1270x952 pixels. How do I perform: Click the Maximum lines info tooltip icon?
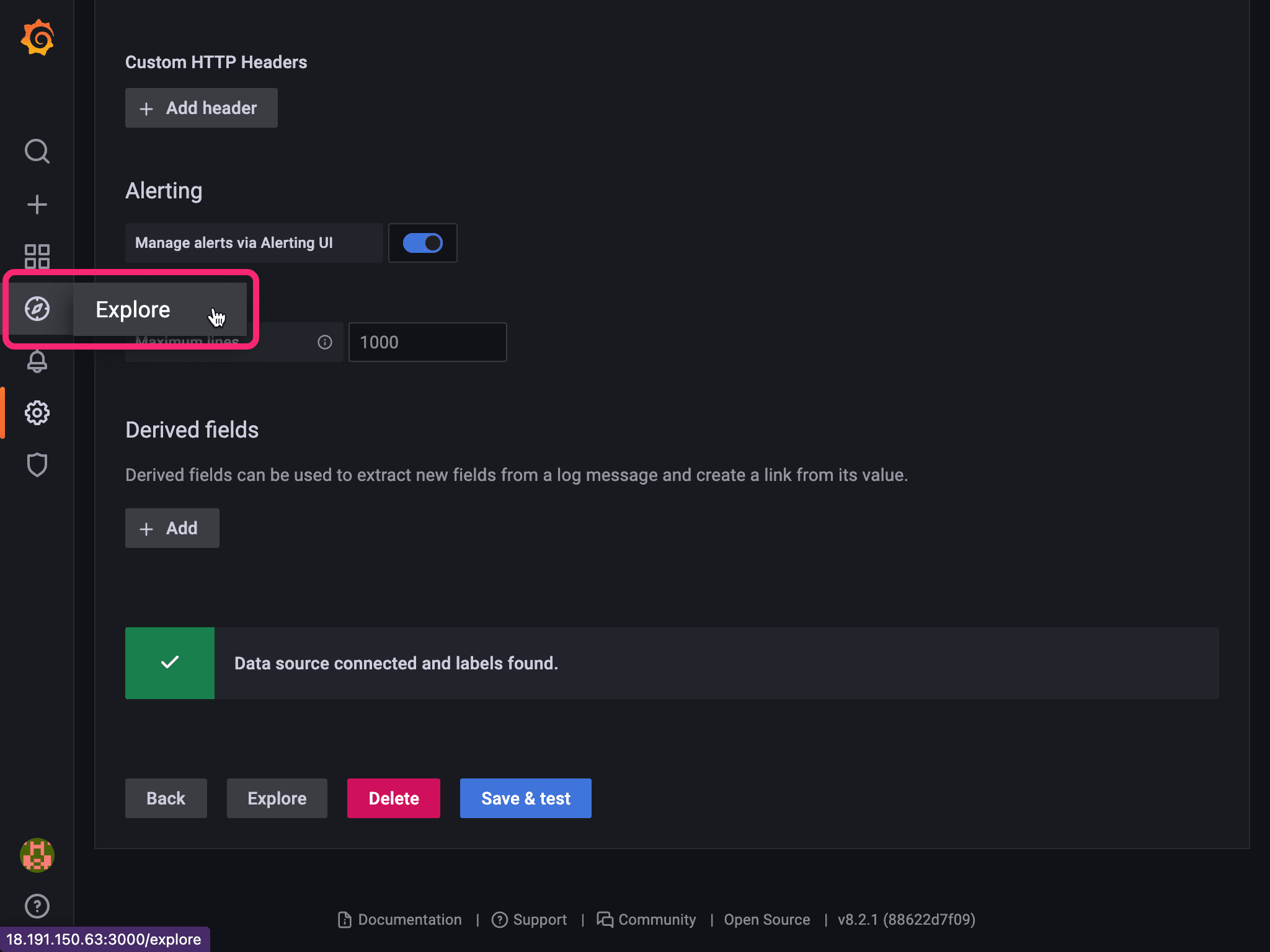coord(324,342)
